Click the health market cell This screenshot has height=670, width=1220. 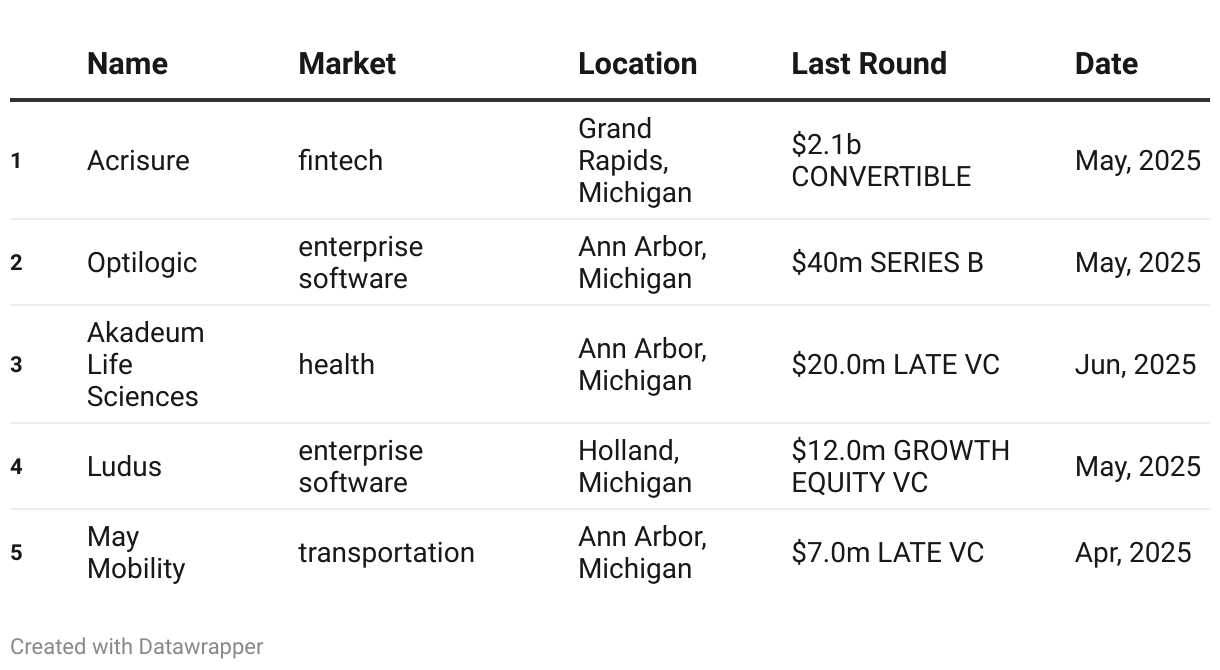[x=336, y=365]
